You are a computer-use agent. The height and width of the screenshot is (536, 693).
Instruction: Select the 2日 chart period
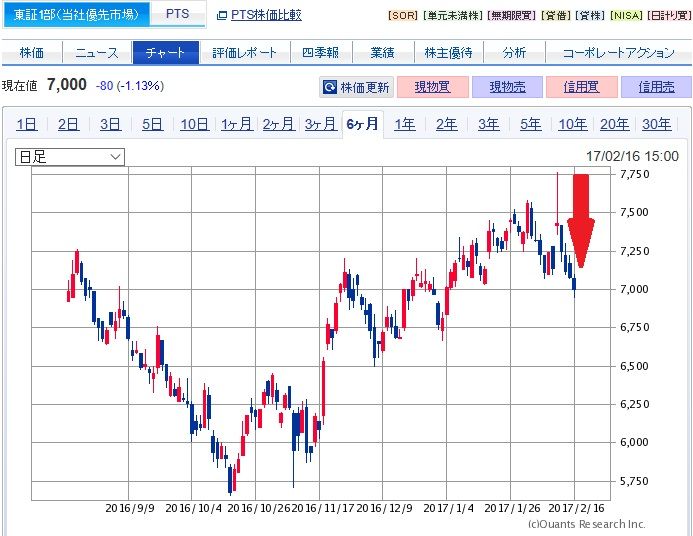tap(69, 124)
